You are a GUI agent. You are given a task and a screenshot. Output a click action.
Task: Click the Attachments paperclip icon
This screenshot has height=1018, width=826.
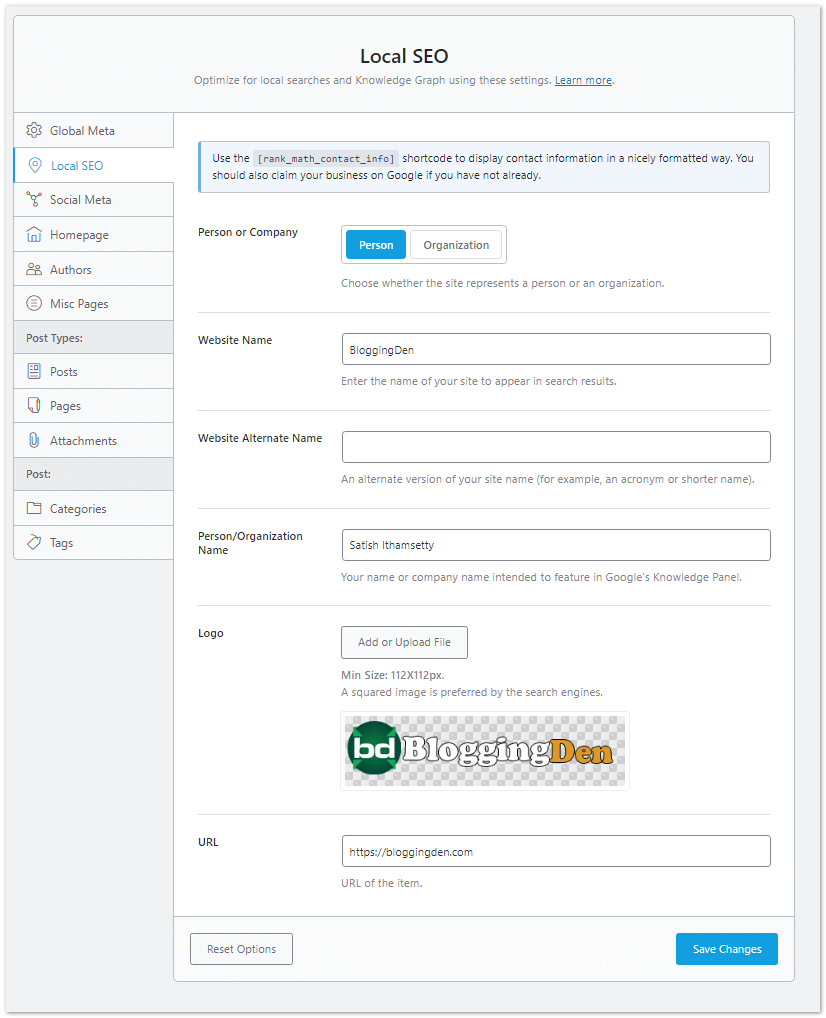(x=34, y=441)
